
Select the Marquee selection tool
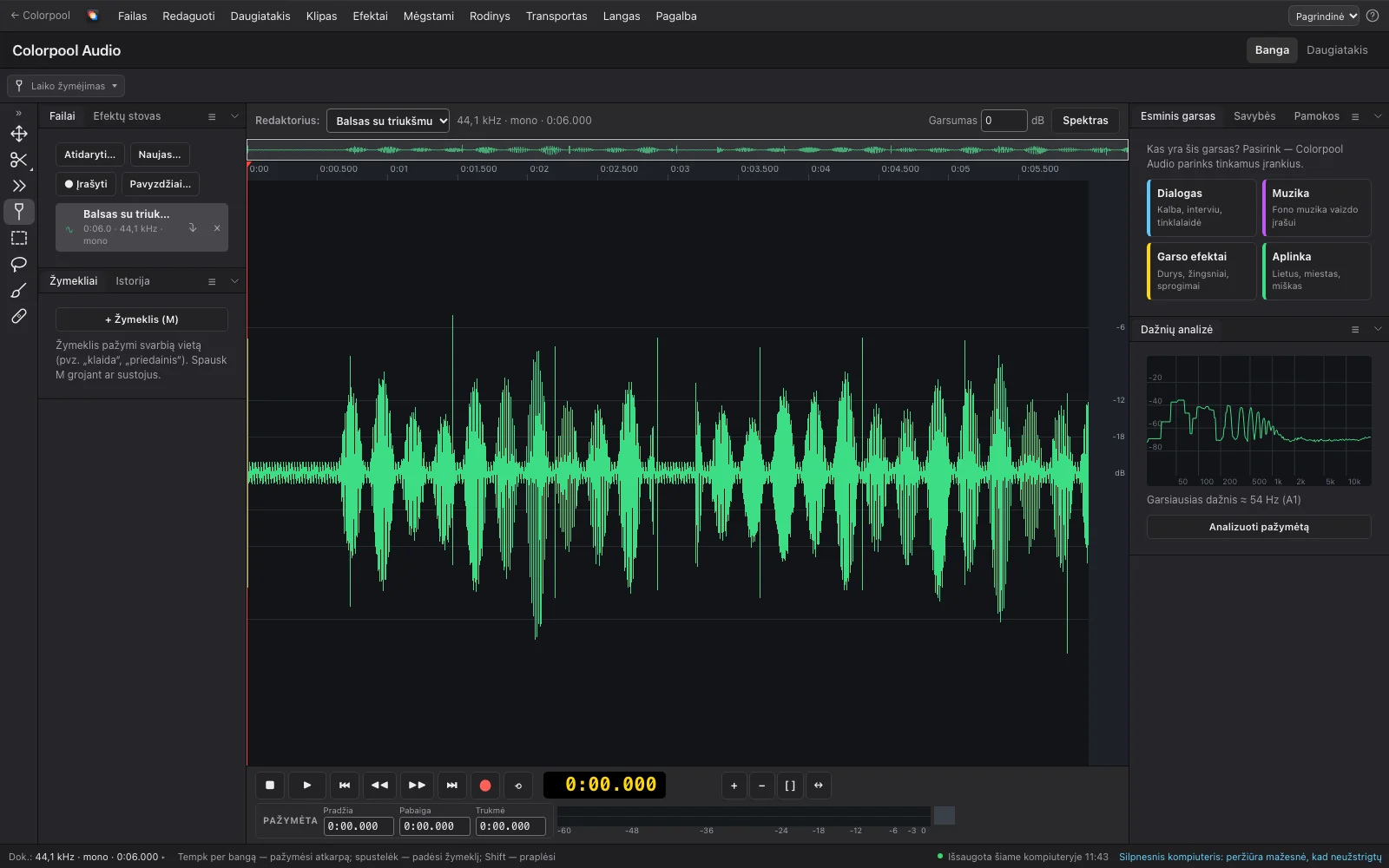(19, 238)
